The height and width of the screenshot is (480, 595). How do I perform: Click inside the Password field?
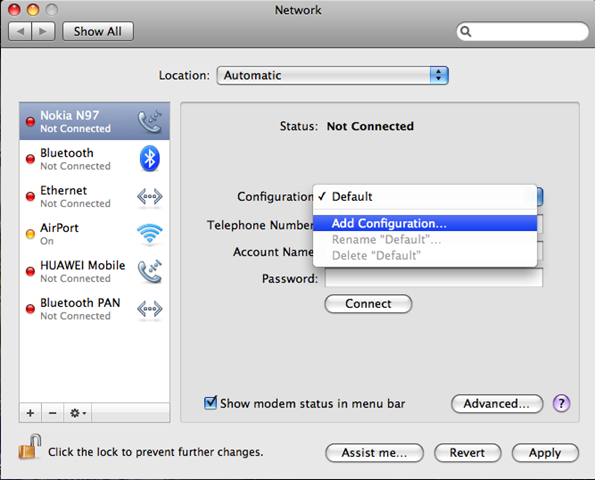pos(434,278)
